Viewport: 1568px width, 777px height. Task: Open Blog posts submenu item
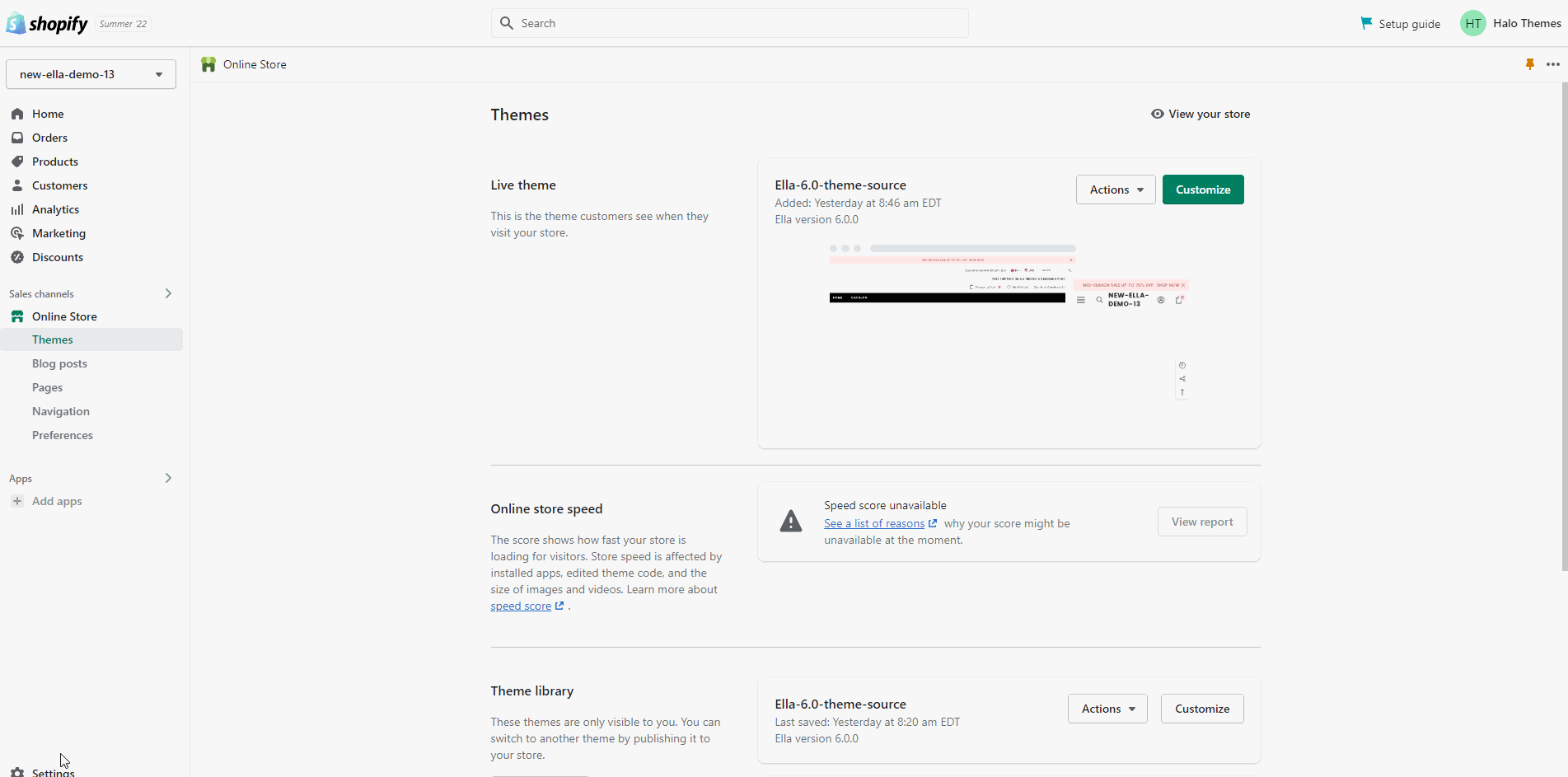[x=59, y=363]
